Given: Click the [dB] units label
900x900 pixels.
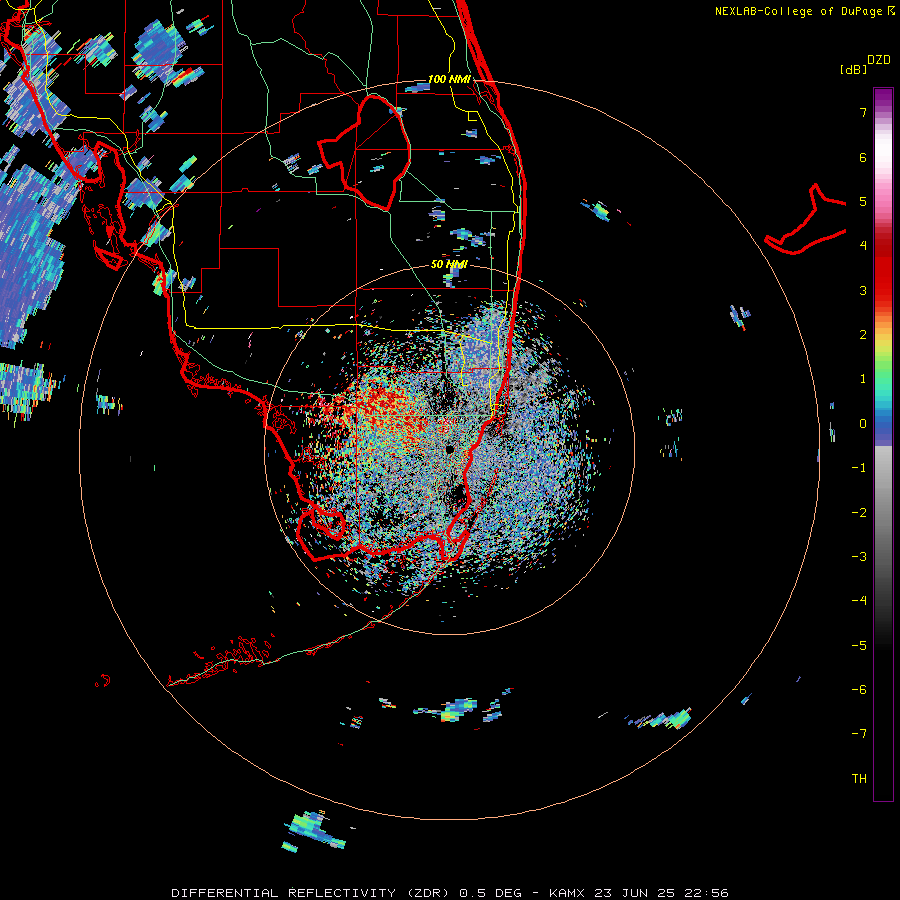Looking at the screenshot, I should (854, 69).
